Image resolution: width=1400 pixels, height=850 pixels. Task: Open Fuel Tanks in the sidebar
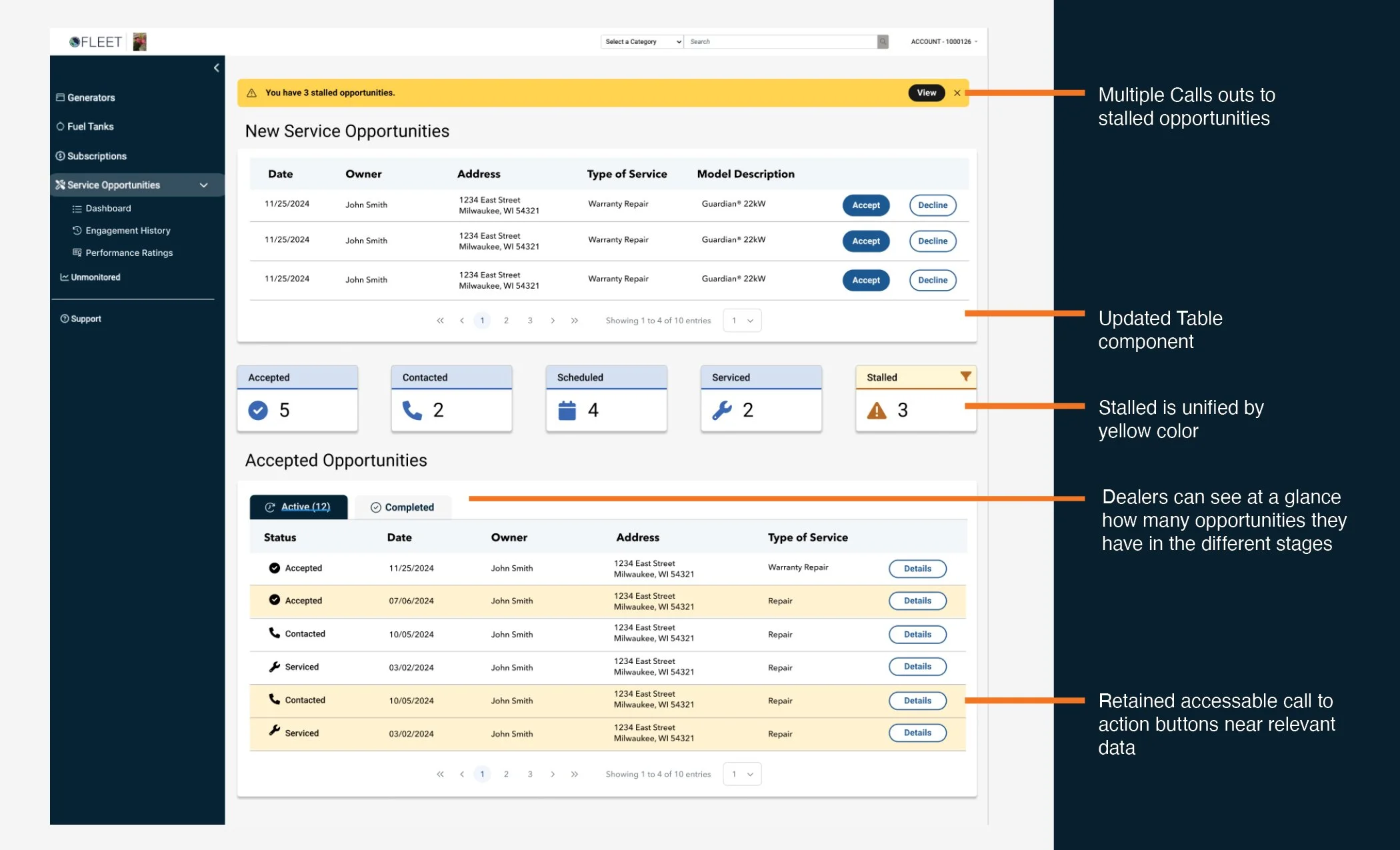(90, 127)
